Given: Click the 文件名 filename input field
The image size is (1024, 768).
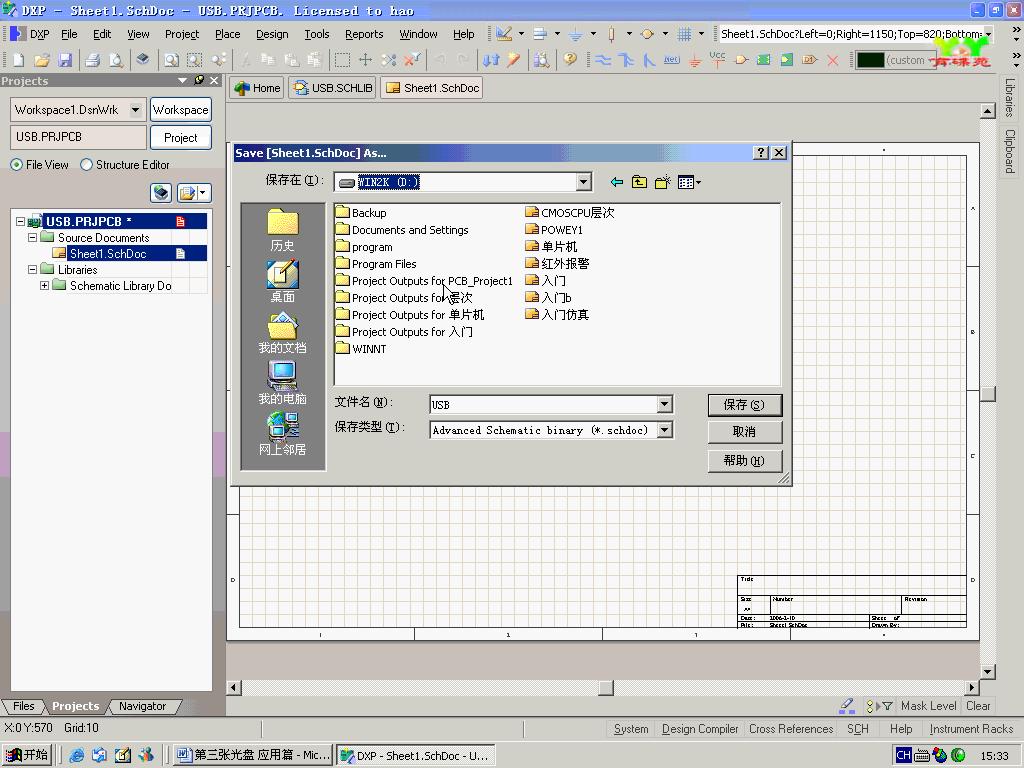Looking at the screenshot, I should click(x=544, y=405).
